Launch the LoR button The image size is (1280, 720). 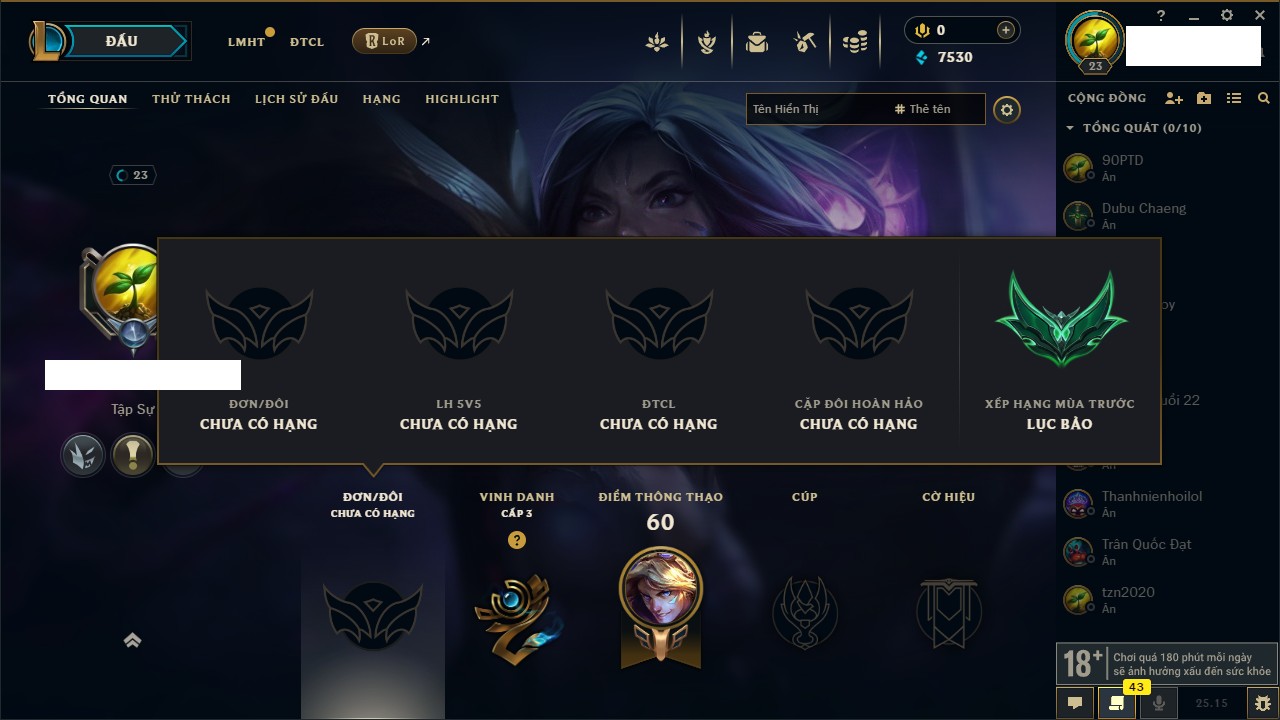click(x=385, y=41)
